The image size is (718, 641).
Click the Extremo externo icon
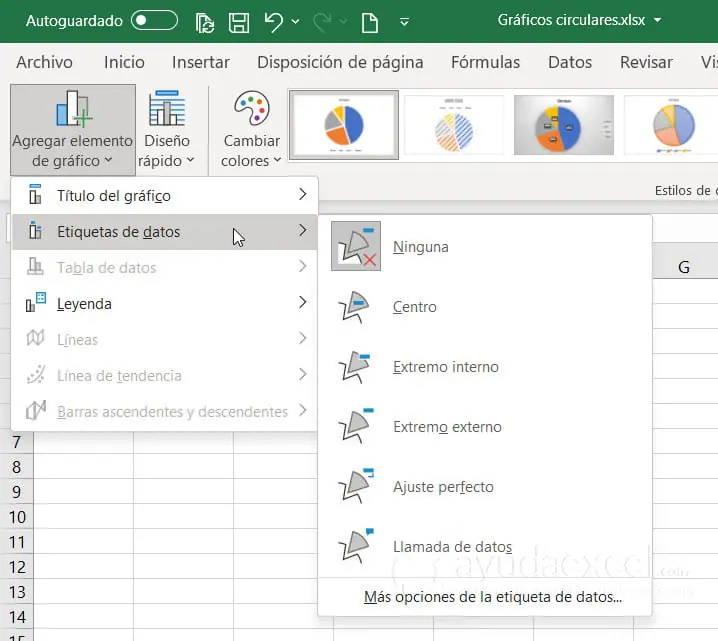pos(356,426)
